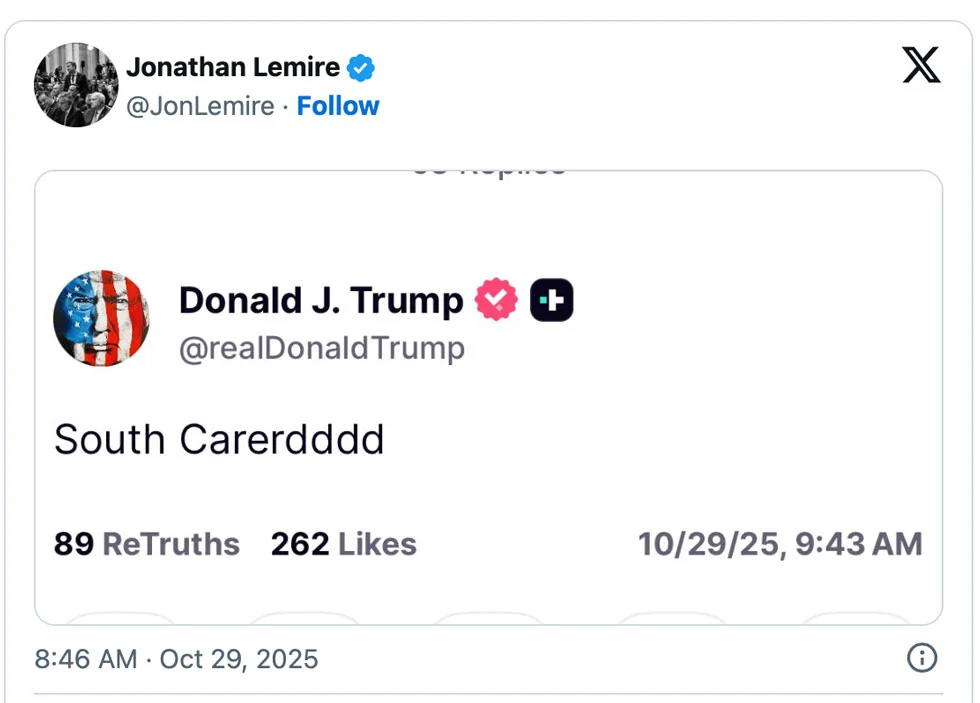The image size is (980, 703).
Task: Click the partially visible Replies header in the card
Action: (488, 168)
